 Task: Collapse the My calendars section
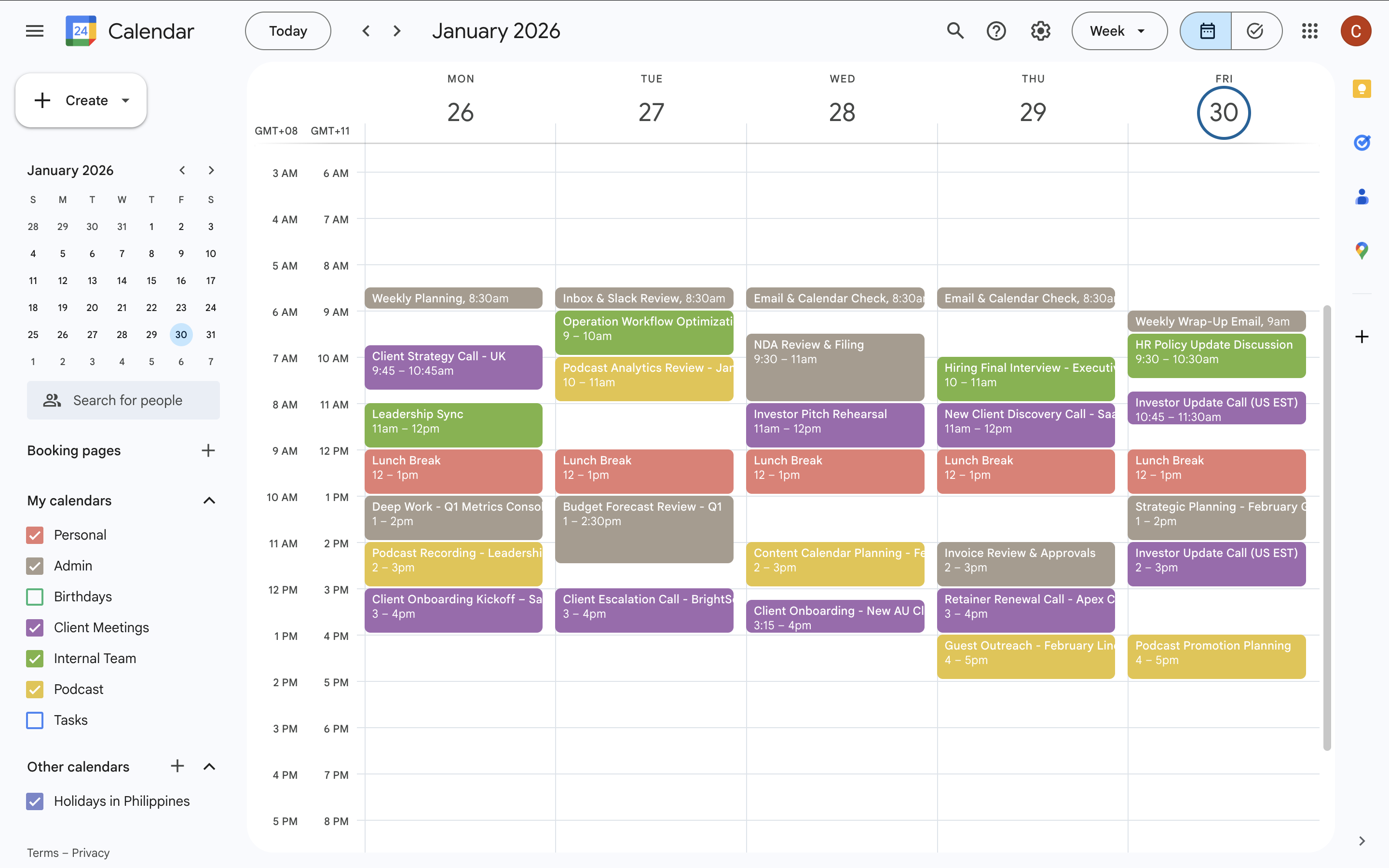point(209,501)
